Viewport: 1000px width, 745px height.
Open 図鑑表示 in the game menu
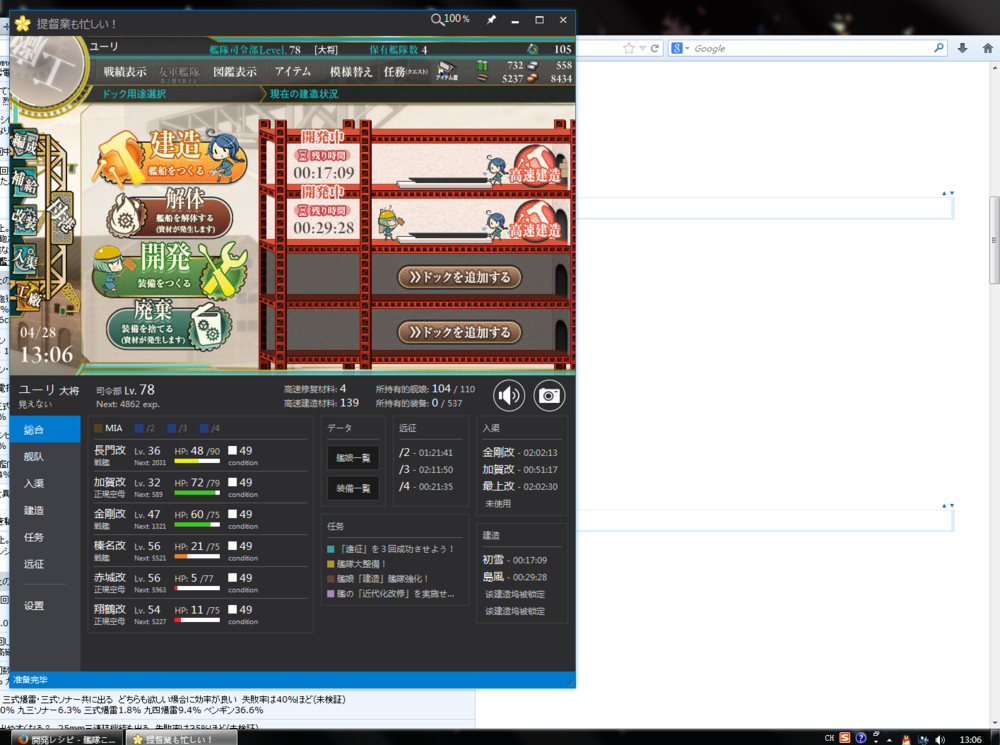(x=235, y=72)
